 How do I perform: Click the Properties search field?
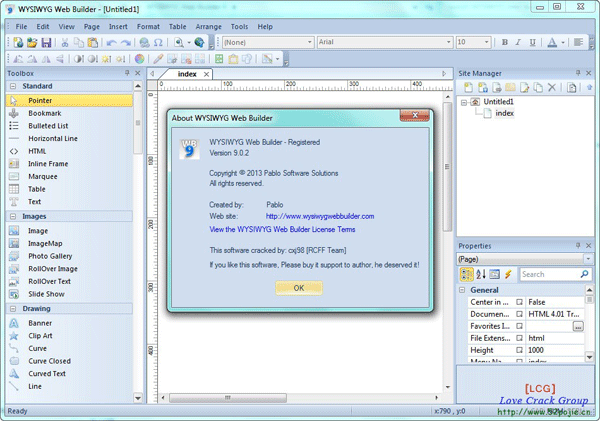[x=550, y=274]
